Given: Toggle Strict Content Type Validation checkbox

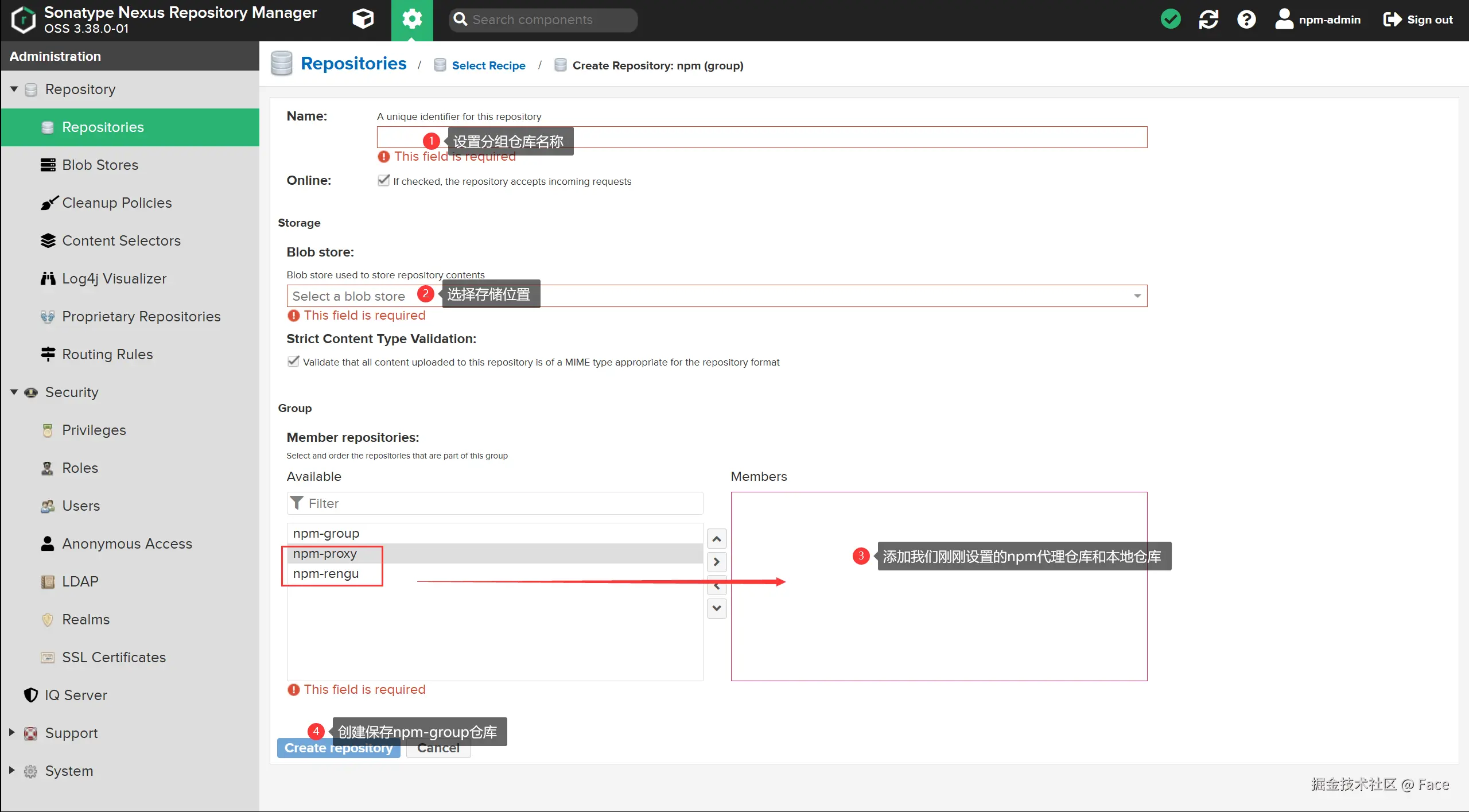Looking at the screenshot, I should click(293, 362).
